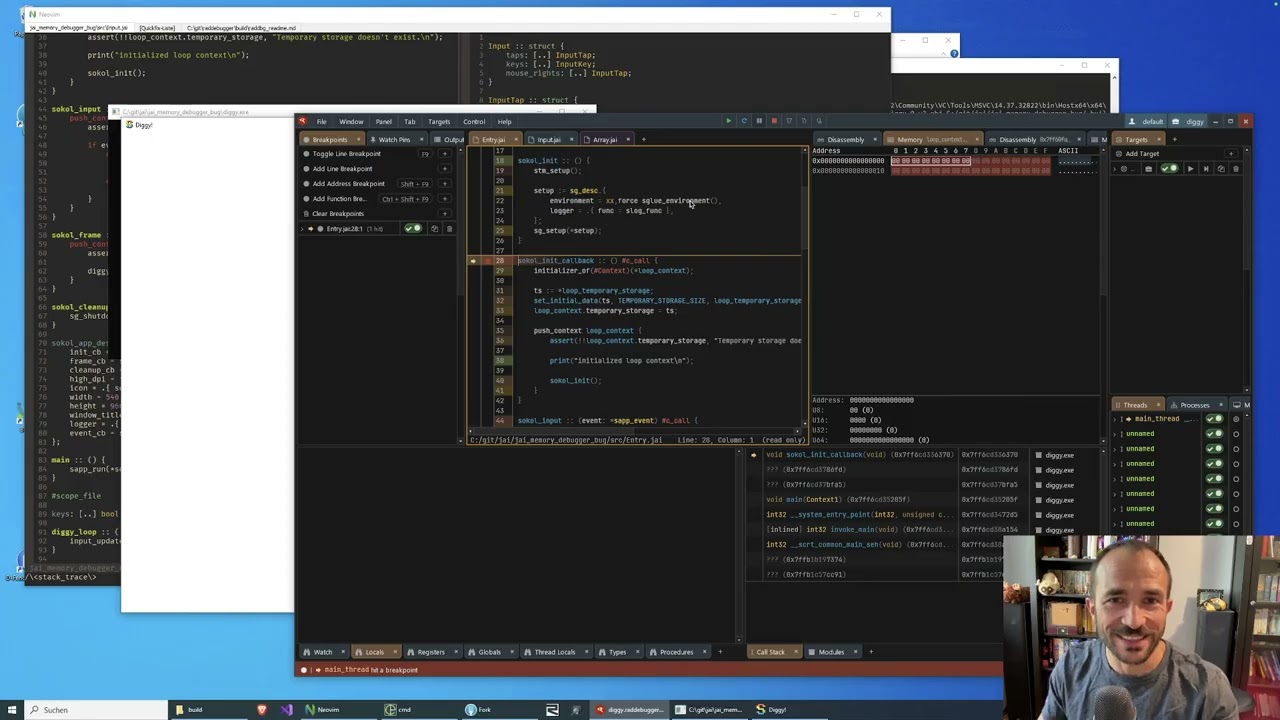Viewport: 1280px width, 720px height.
Task: Add new tab next to Array.jai
Action: [x=644, y=140]
